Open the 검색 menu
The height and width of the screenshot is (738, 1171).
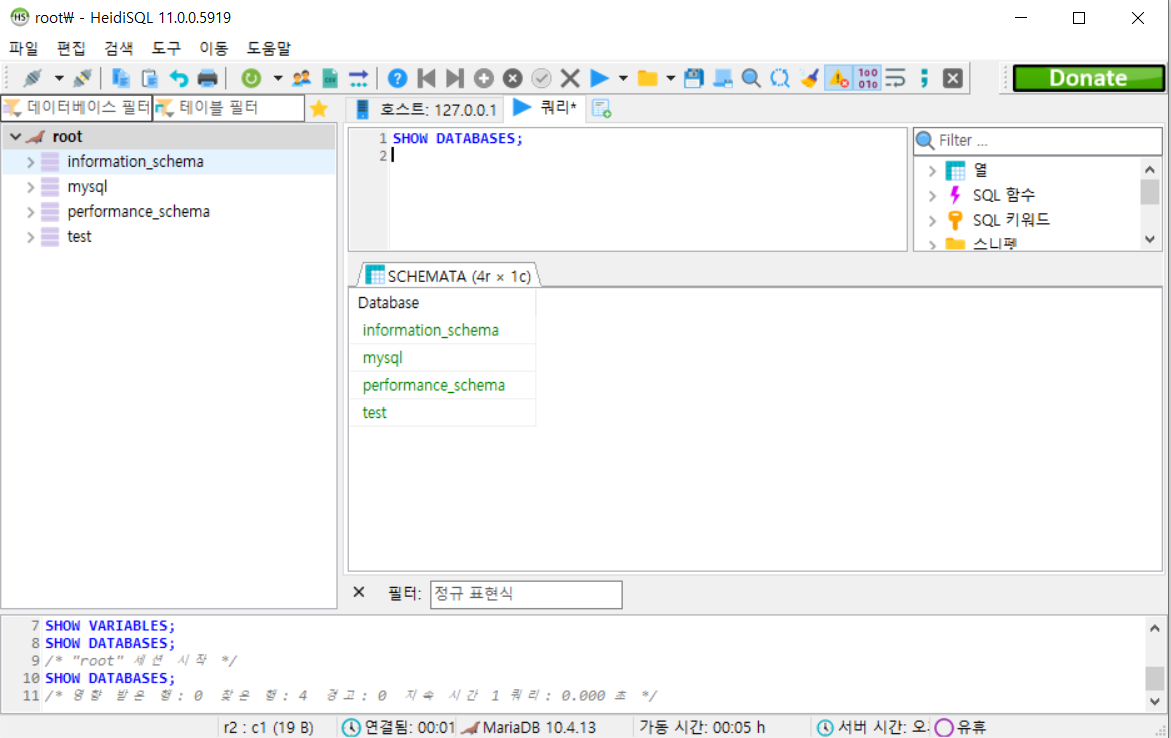pyautogui.click(x=119, y=49)
